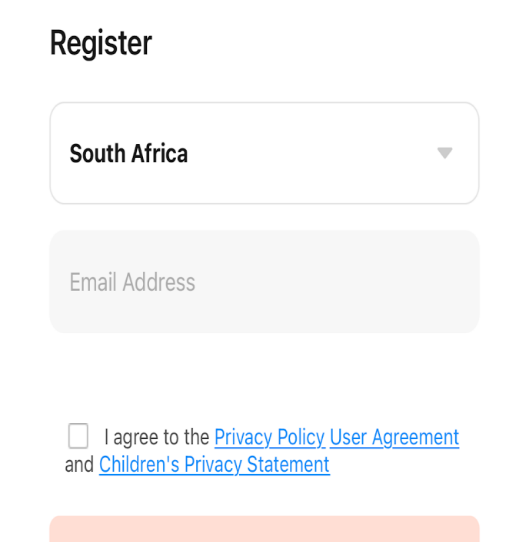The image size is (529, 542).
Task: Enable consent with the square checkbox
Action: click(78, 436)
